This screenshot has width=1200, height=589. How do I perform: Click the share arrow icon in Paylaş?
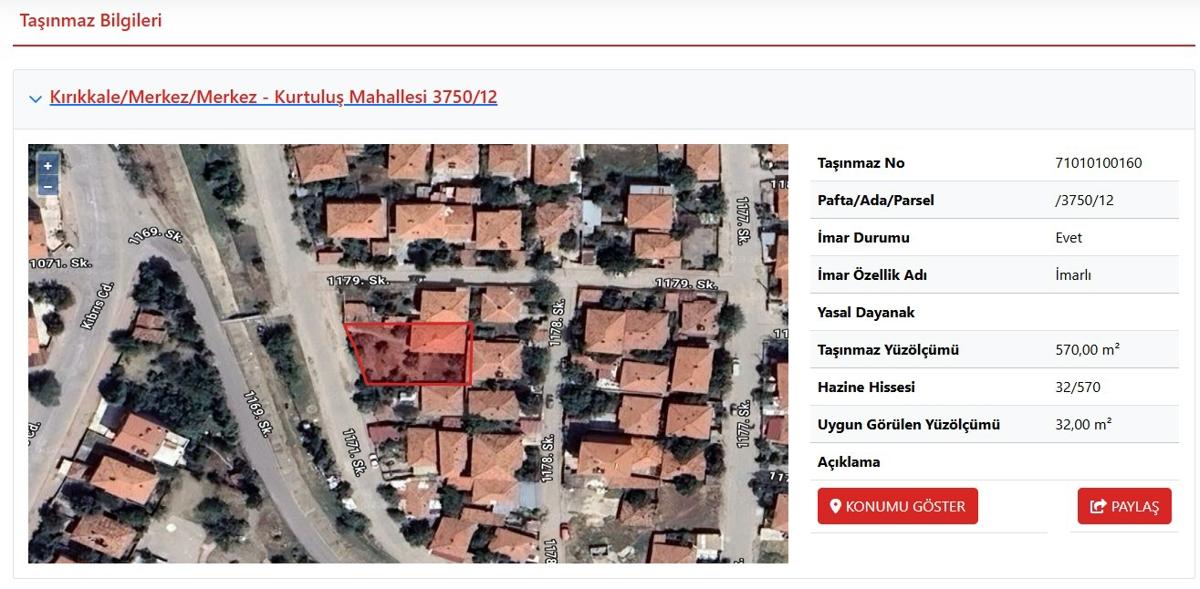pyautogui.click(x=1098, y=506)
